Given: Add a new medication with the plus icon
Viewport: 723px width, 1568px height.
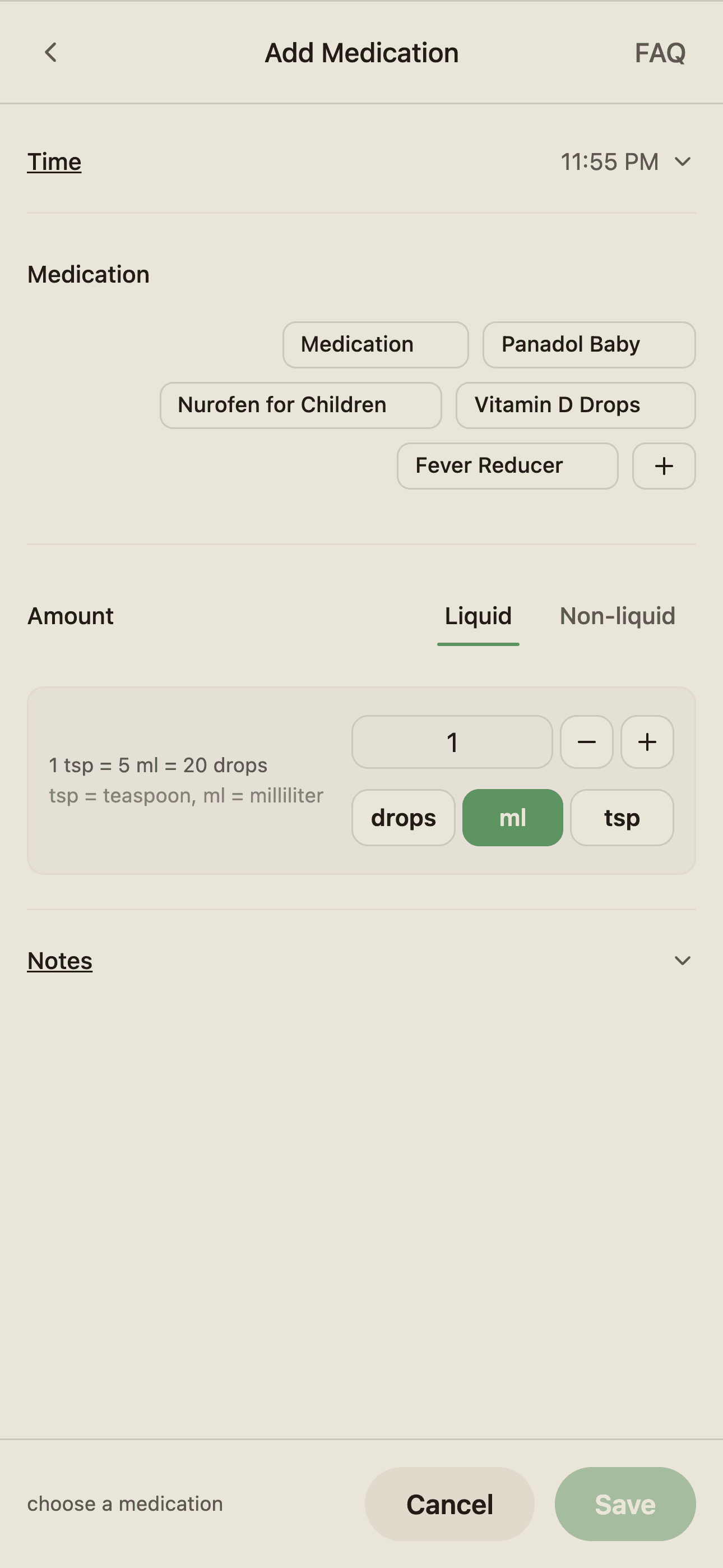Looking at the screenshot, I should tap(664, 465).
